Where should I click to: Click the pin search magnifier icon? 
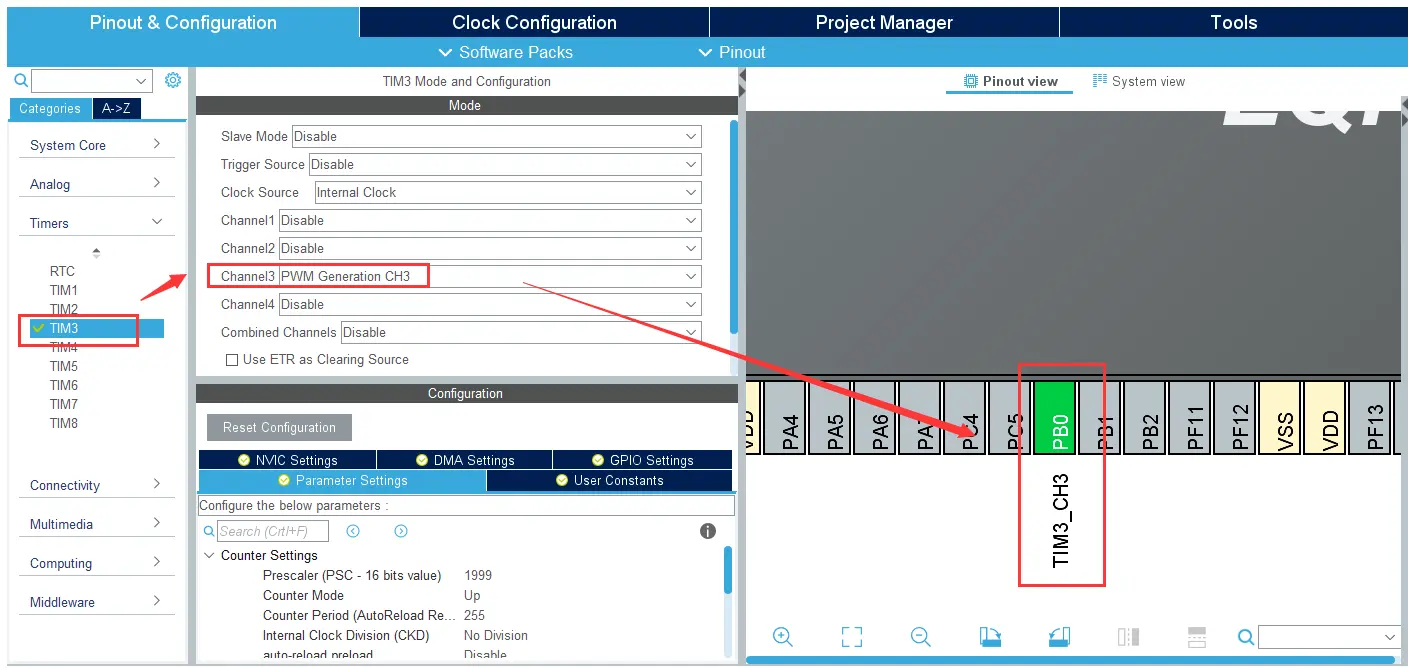(x=1246, y=637)
